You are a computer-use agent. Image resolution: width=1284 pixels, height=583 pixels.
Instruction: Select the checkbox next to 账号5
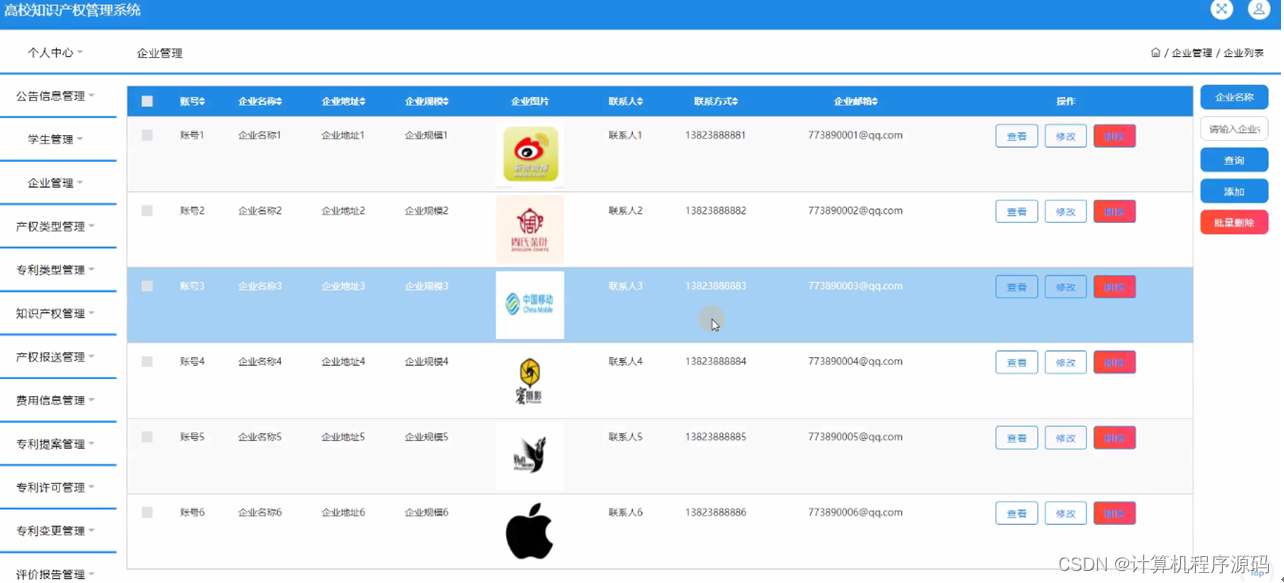pos(147,437)
